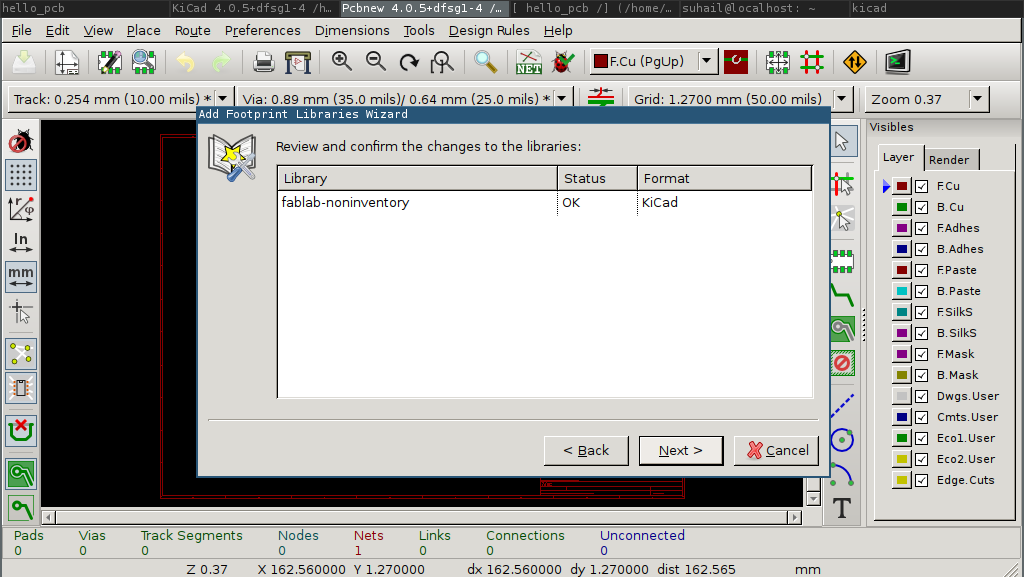
Task: Set units to millimeters icon
Action: (21, 277)
